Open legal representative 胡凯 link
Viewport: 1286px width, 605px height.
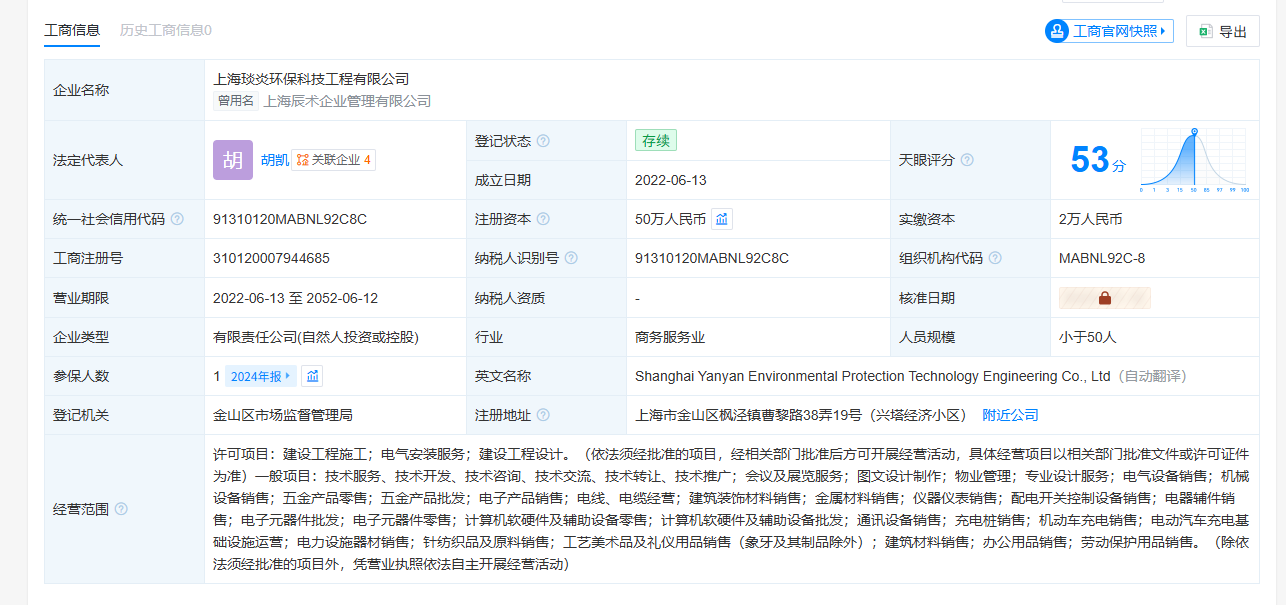[x=275, y=160]
